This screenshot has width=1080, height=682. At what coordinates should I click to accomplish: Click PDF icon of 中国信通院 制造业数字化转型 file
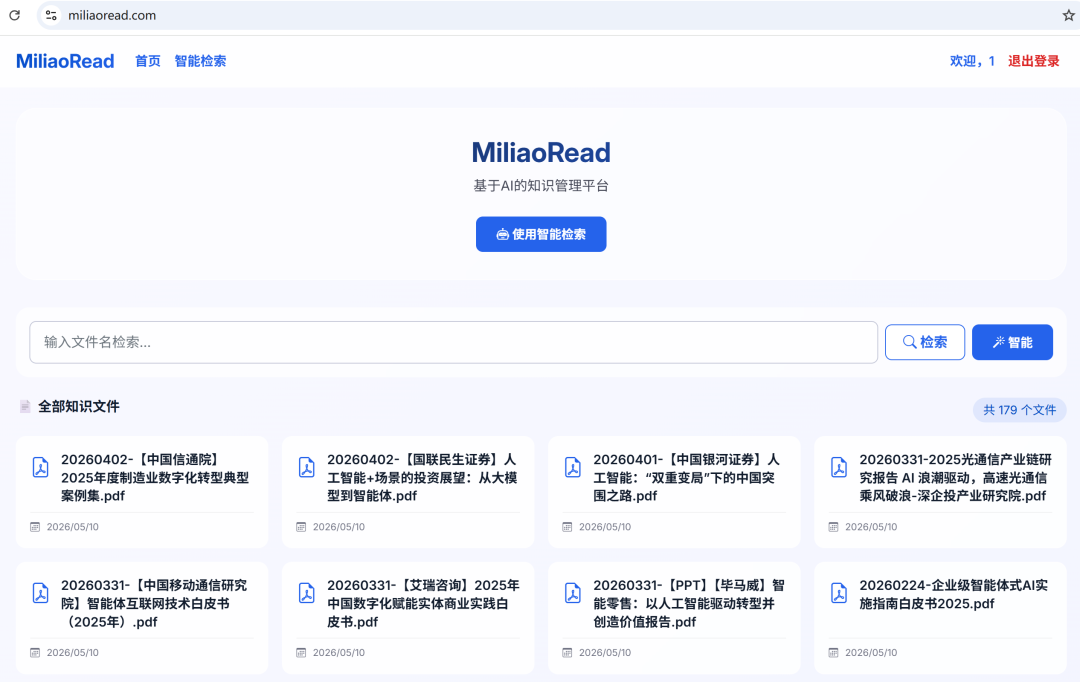[x=41, y=467]
